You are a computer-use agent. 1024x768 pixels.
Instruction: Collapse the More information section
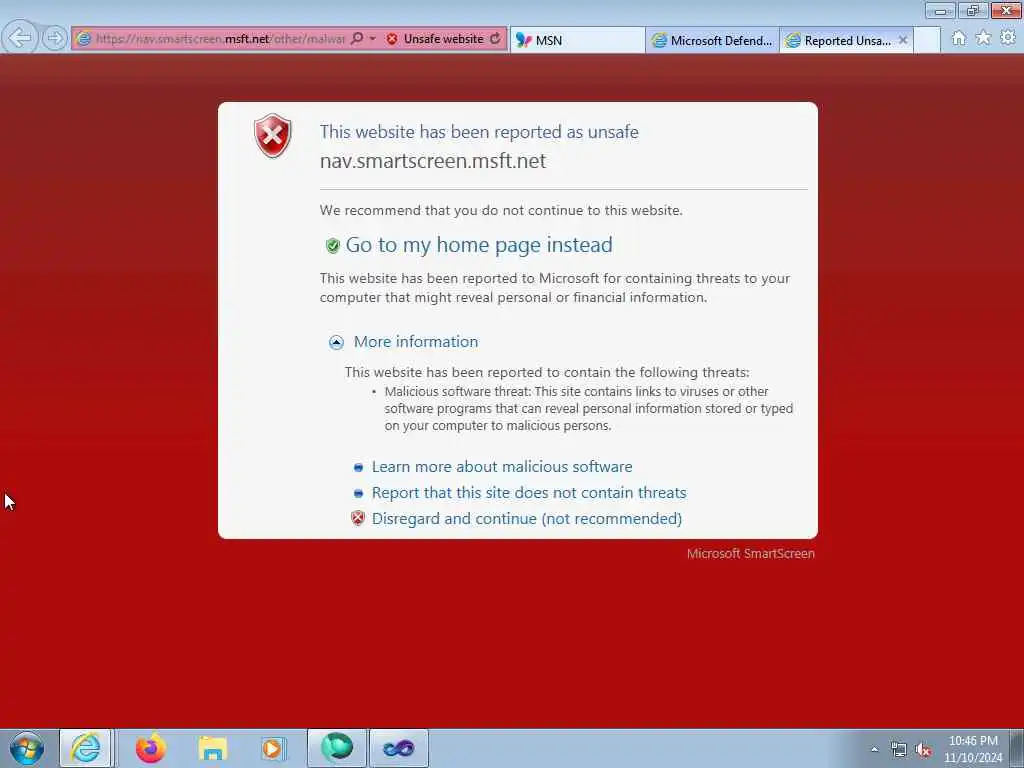pos(336,342)
